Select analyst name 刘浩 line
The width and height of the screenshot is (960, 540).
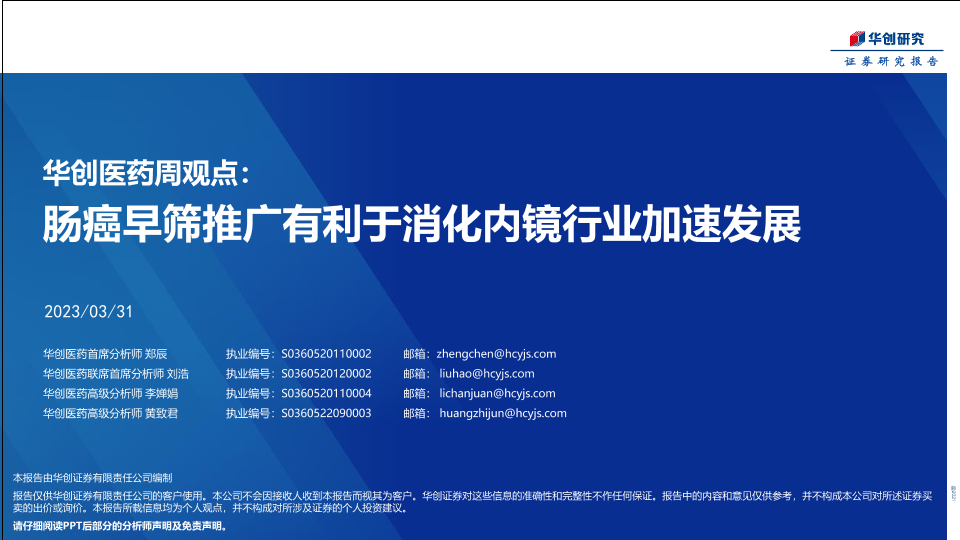115,374
